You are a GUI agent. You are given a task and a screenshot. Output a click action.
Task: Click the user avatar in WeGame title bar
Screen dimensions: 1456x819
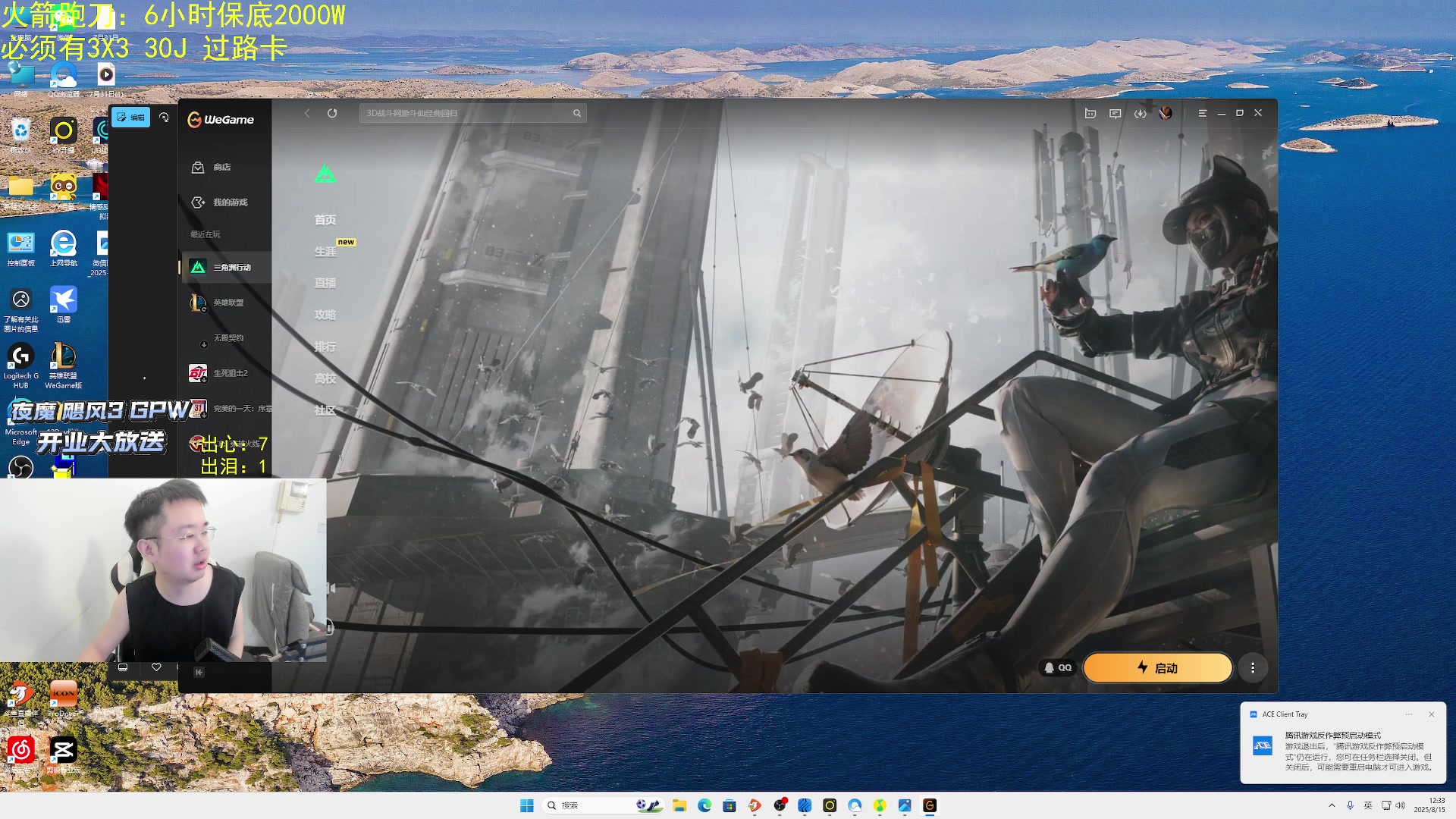pos(1166,113)
